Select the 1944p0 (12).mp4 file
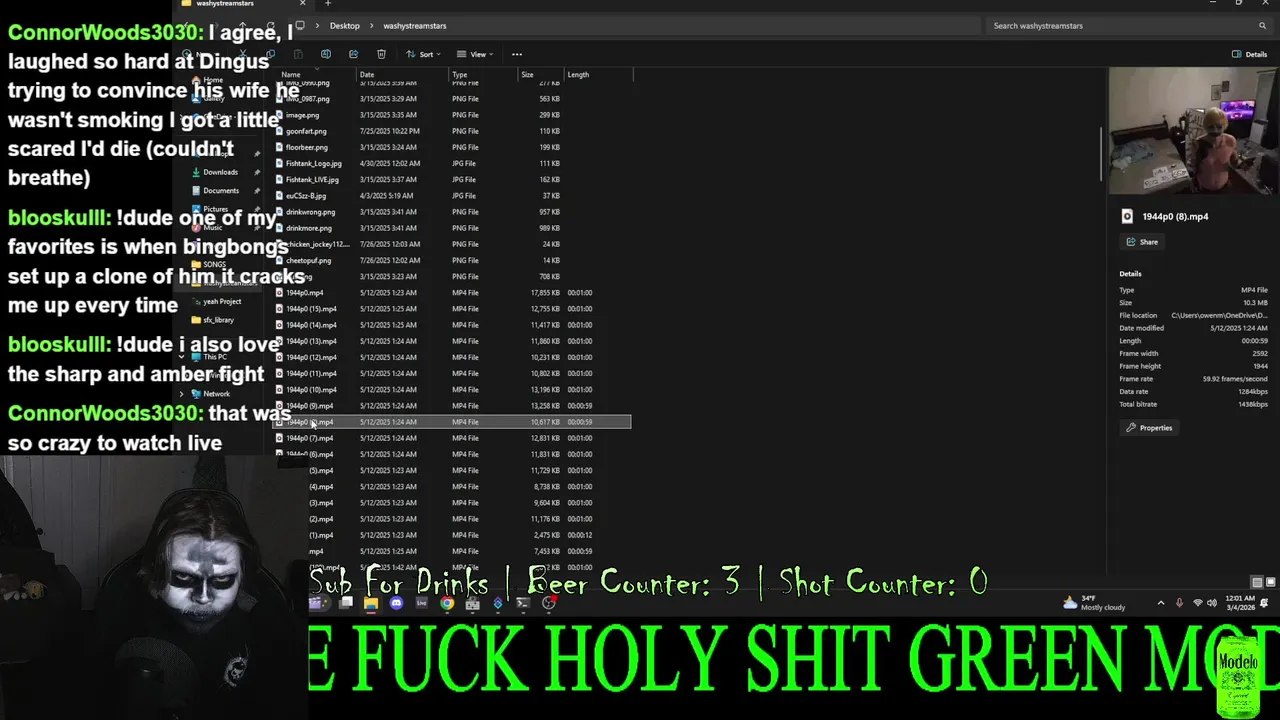Screen dimensions: 1280x720 point(455,357)
